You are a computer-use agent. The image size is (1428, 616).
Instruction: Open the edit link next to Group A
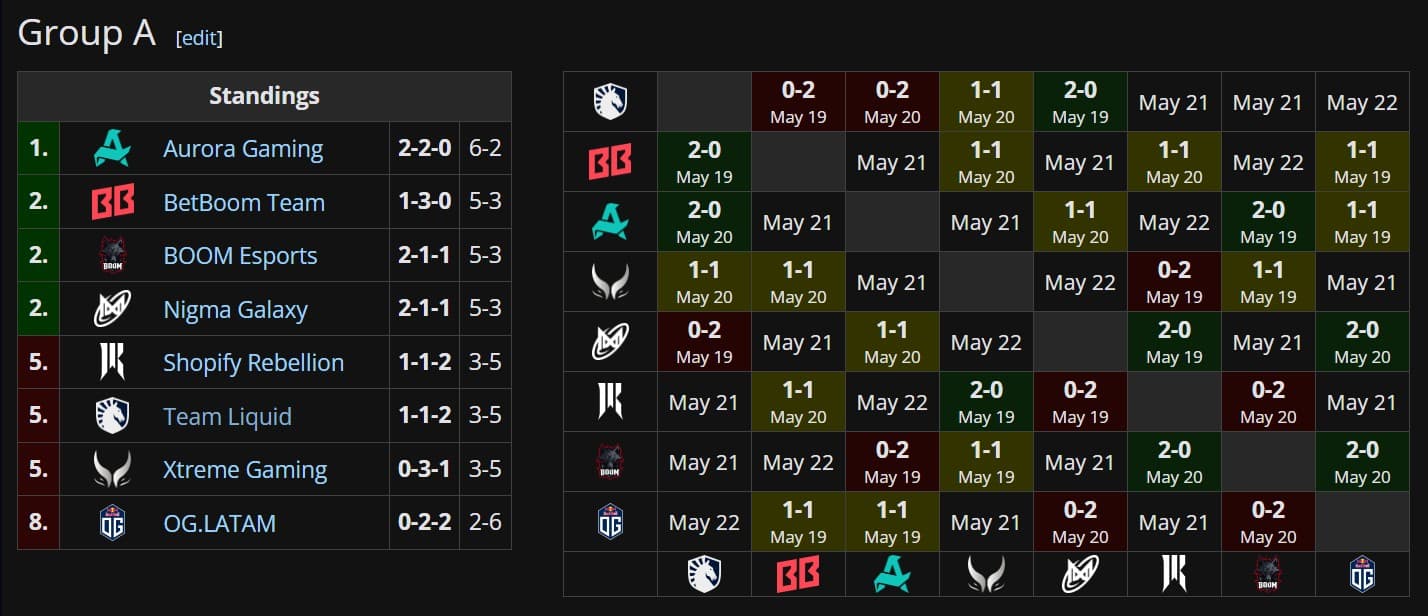click(199, 38)
